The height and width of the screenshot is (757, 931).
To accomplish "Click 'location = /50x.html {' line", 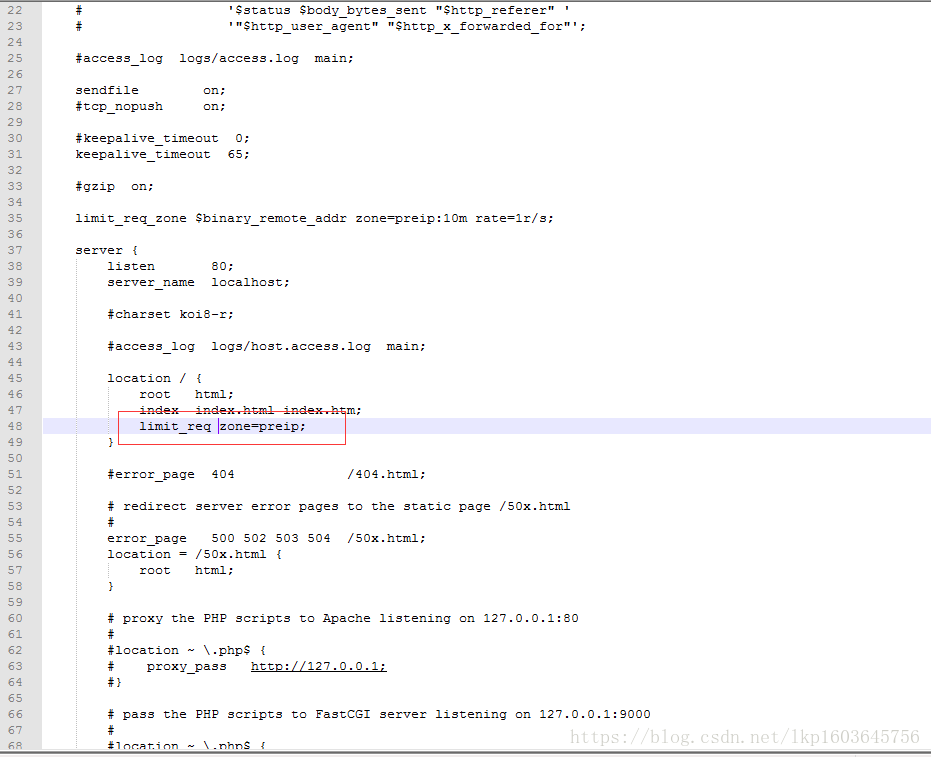I will click(194, 554).
